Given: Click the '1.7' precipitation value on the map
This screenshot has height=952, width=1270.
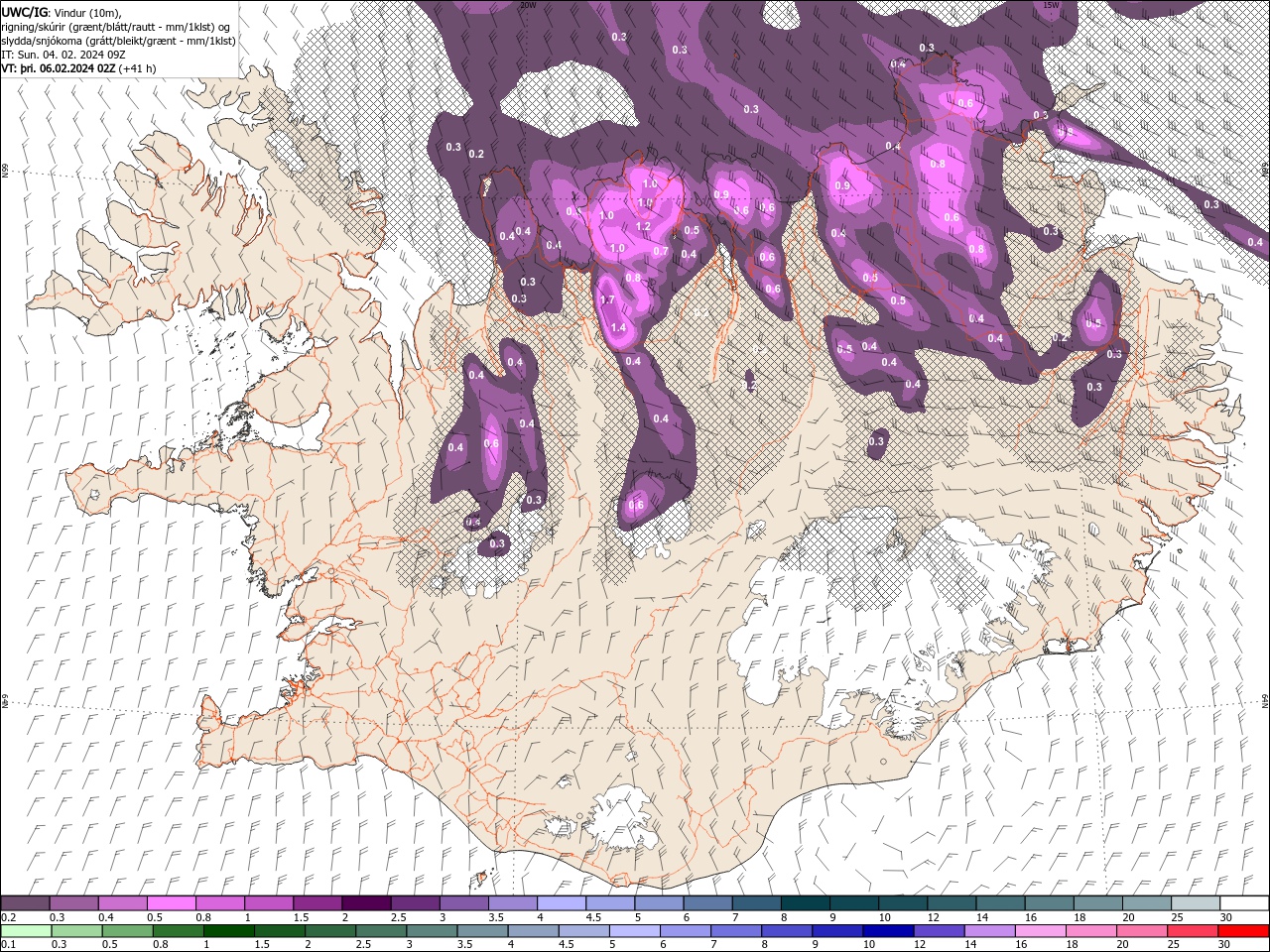Looking at the screenshot, I should (x=608, y=300).
